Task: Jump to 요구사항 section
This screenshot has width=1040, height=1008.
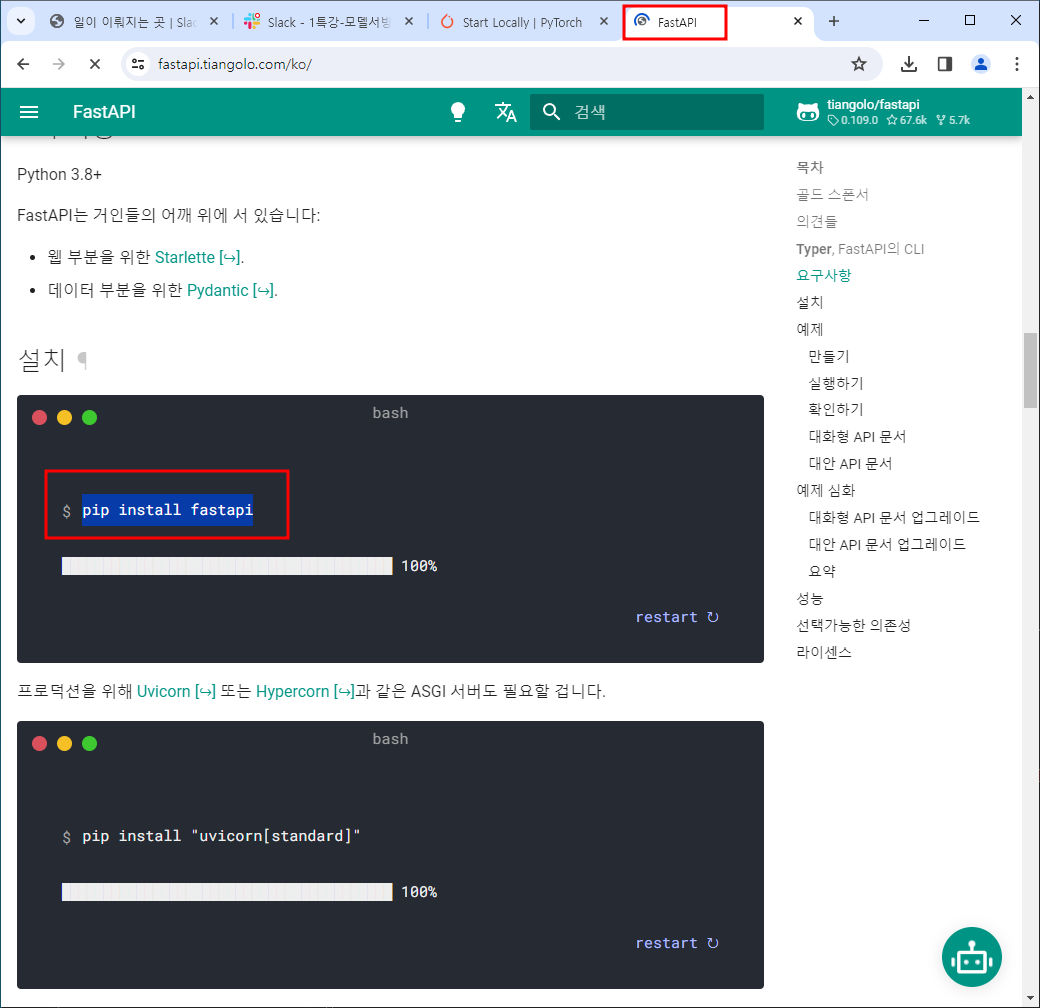Action: (823, 276)
